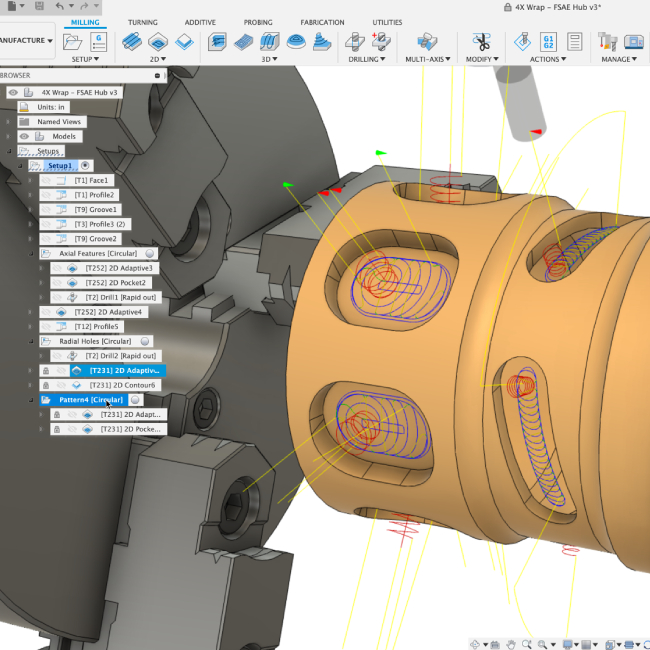The height and width of the screenshot is (650, 650).
Task: Show toolpath for [T1] Face1
Action: (46, 180)
